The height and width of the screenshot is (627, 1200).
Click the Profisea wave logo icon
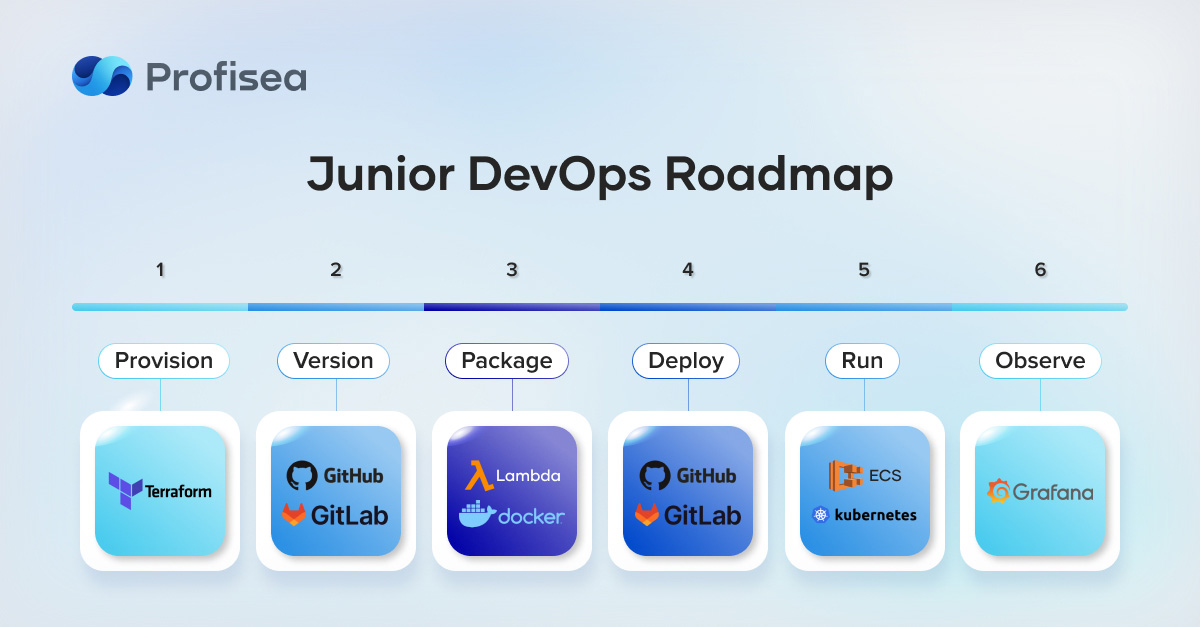102,76
